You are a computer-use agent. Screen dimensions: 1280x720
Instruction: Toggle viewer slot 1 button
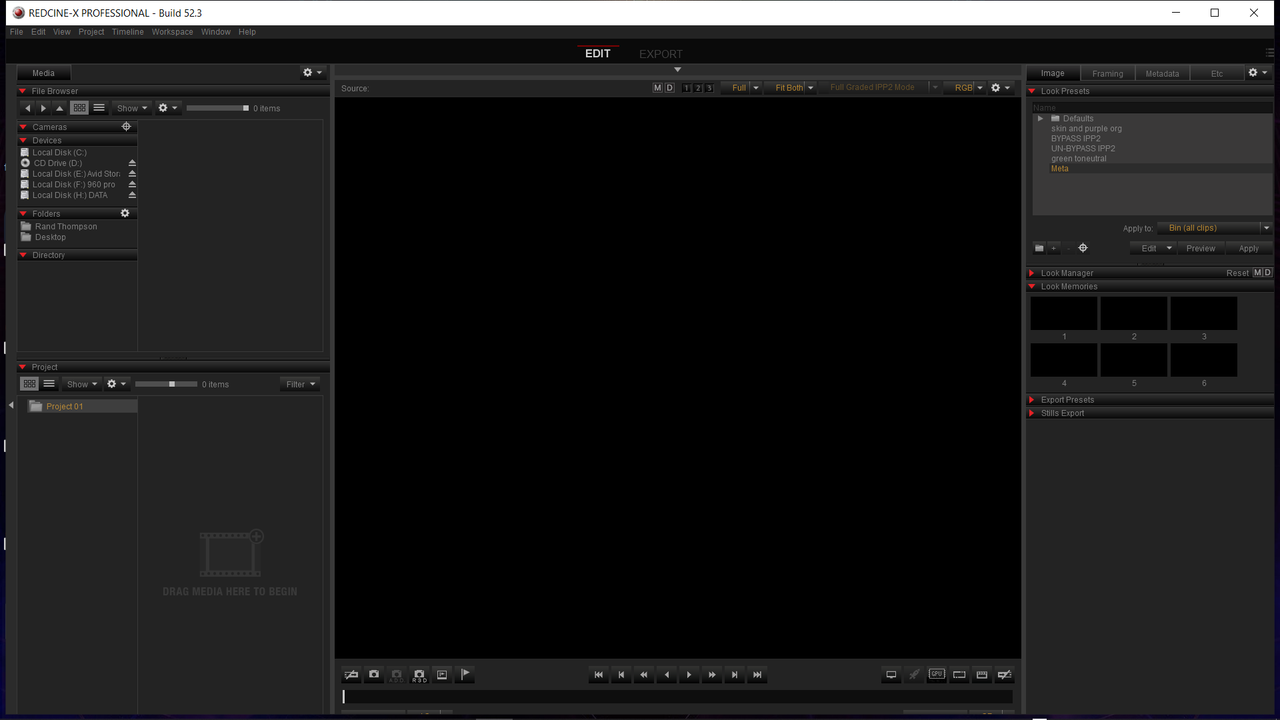687,88
